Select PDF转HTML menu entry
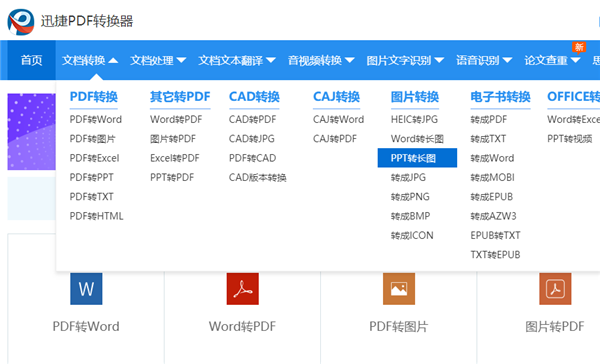 pos(96,216)
